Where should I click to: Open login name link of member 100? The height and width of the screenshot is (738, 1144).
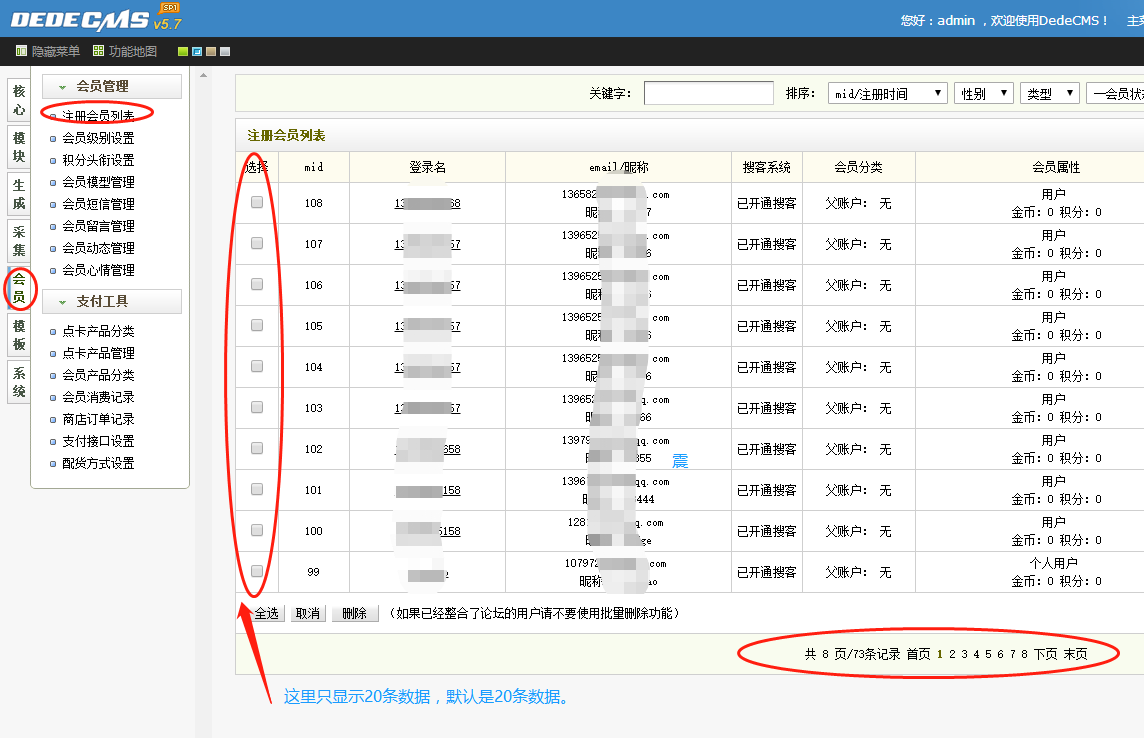pos(428,531)
